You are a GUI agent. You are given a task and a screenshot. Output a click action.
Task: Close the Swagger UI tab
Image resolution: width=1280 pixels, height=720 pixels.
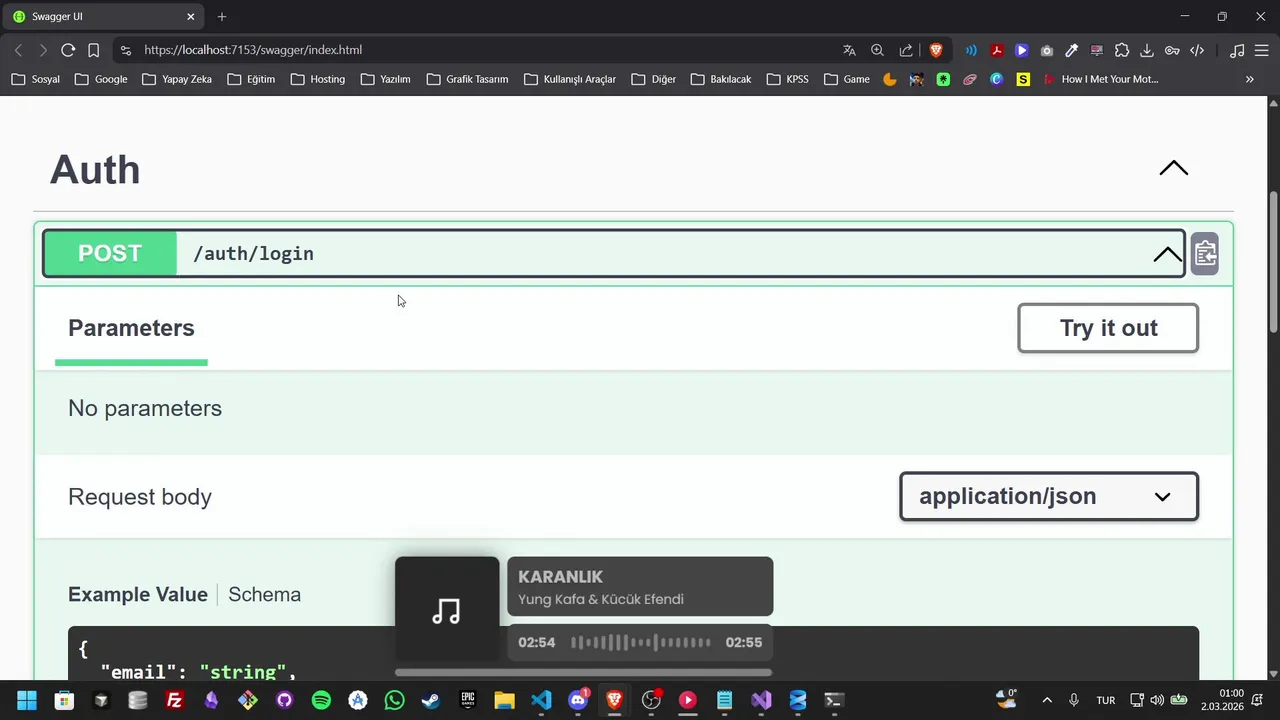point(191,17)
